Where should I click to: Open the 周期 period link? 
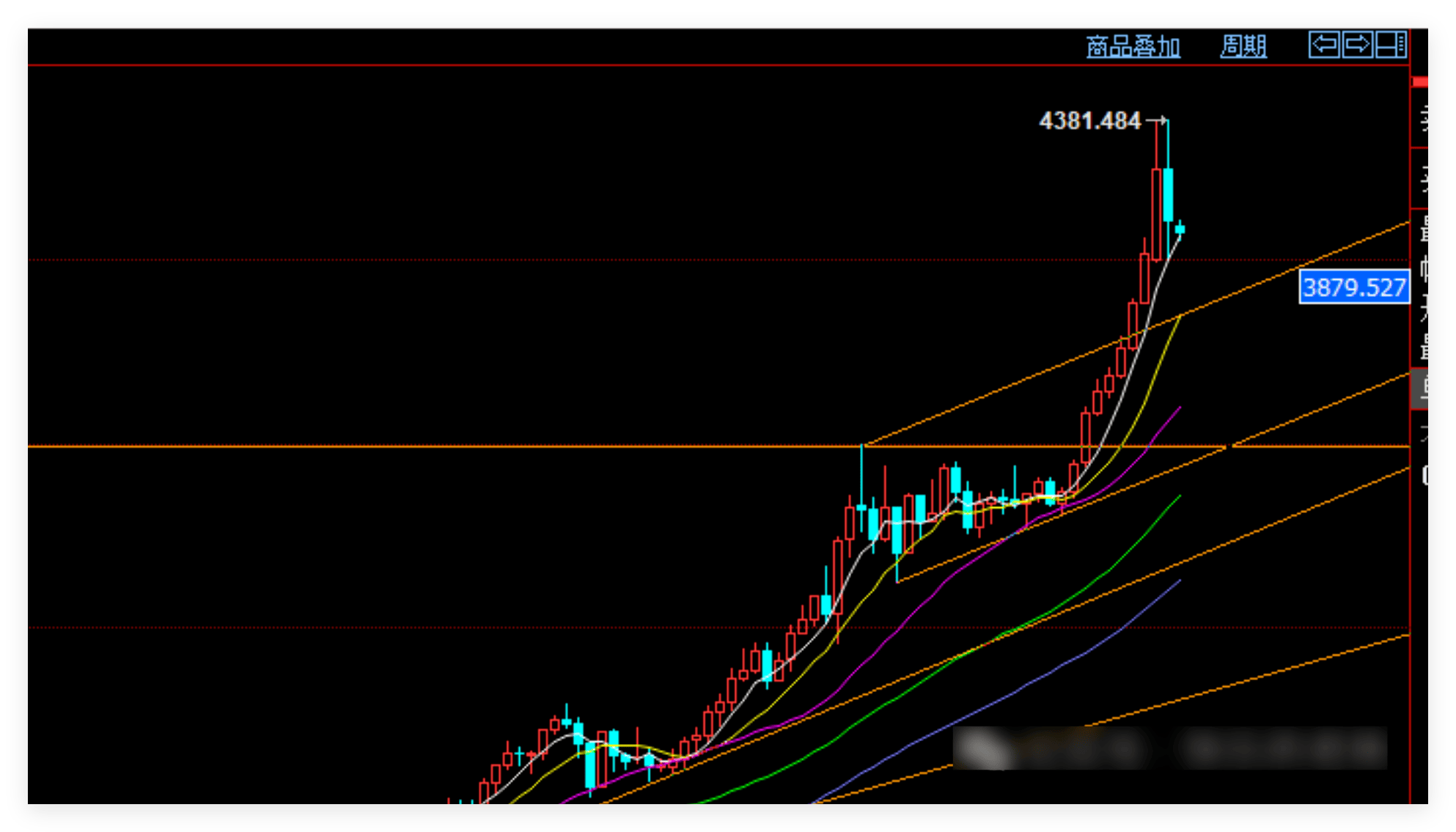click(x=1243, y=47)
